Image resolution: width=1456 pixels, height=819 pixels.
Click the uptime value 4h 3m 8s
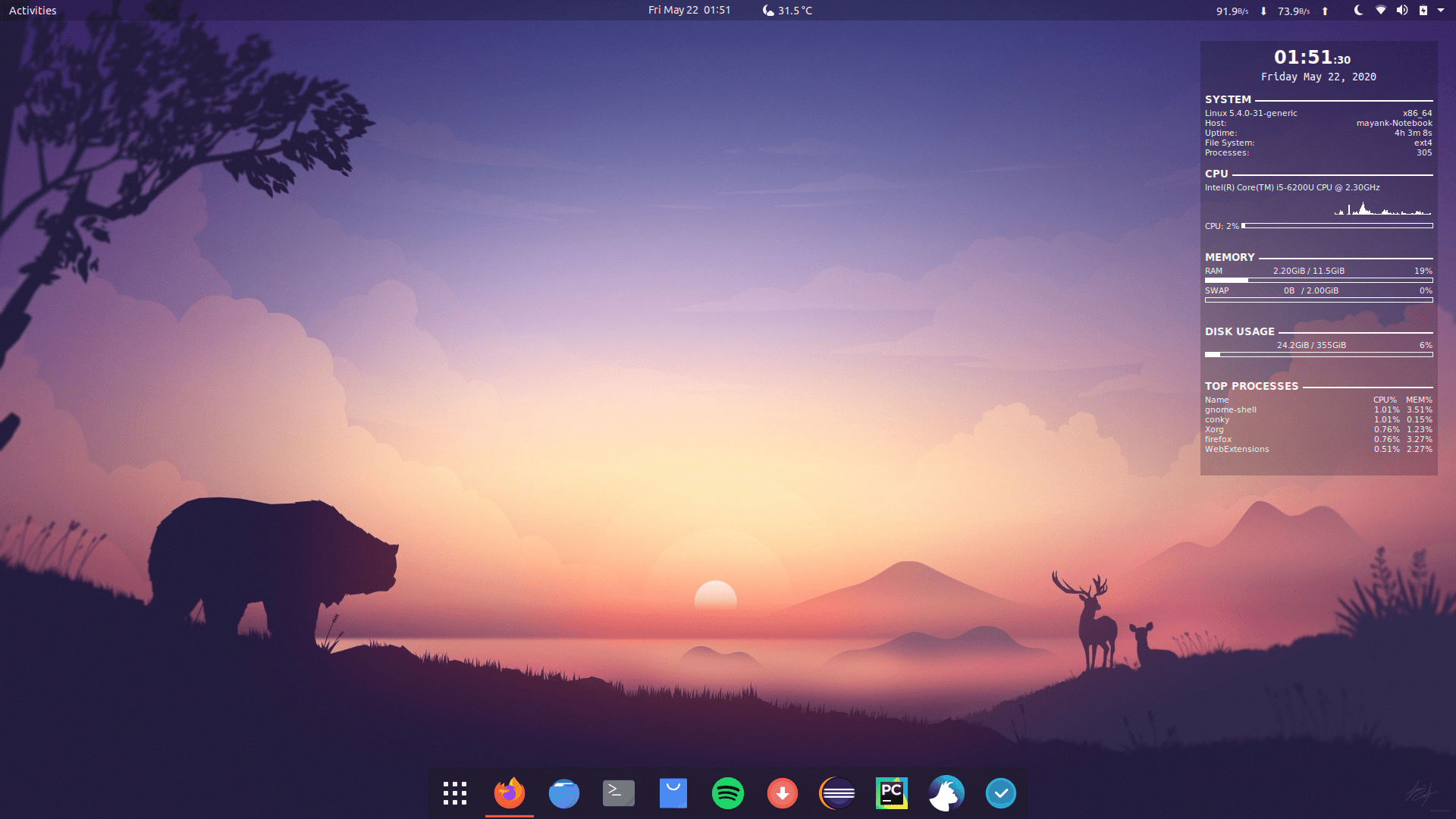[x=1414, y=133]
